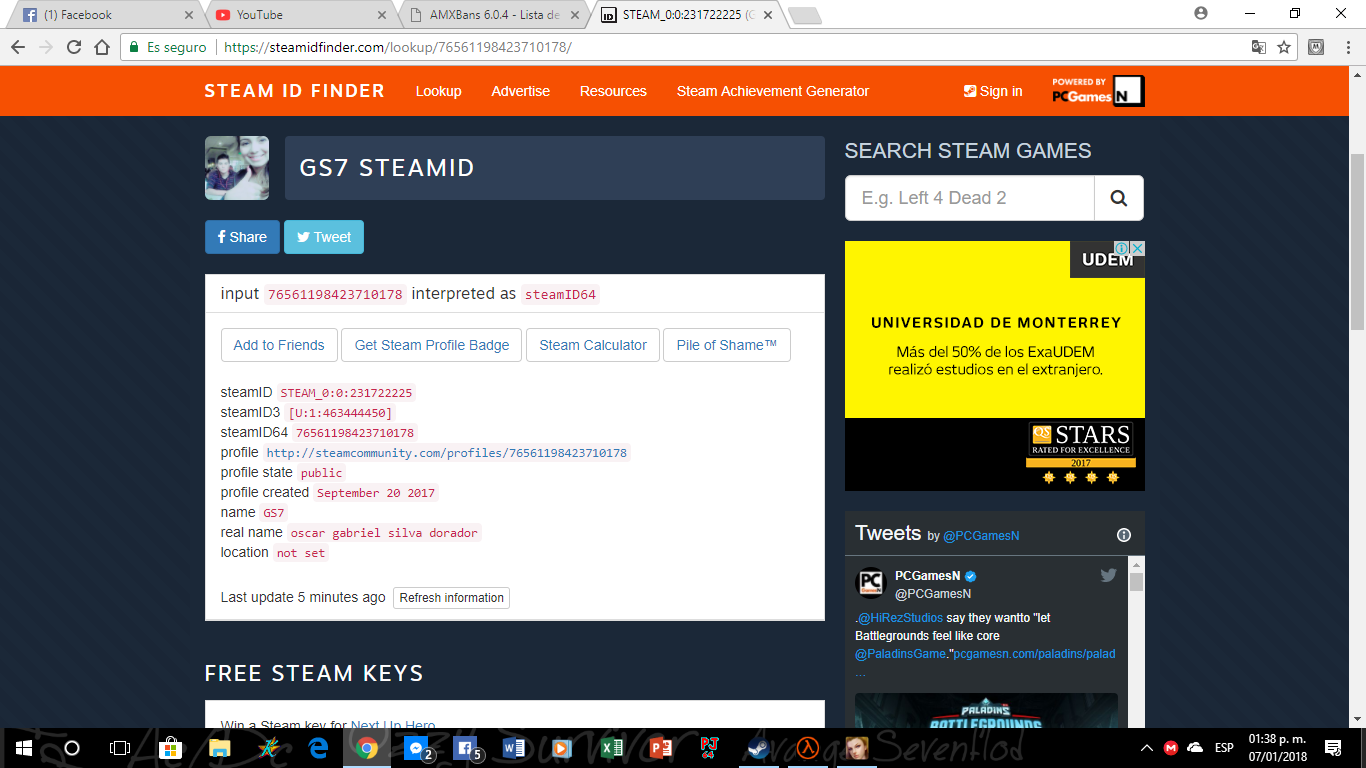
Task: Click the page vertical scrollbar
Action: (x=1357, y=242)
